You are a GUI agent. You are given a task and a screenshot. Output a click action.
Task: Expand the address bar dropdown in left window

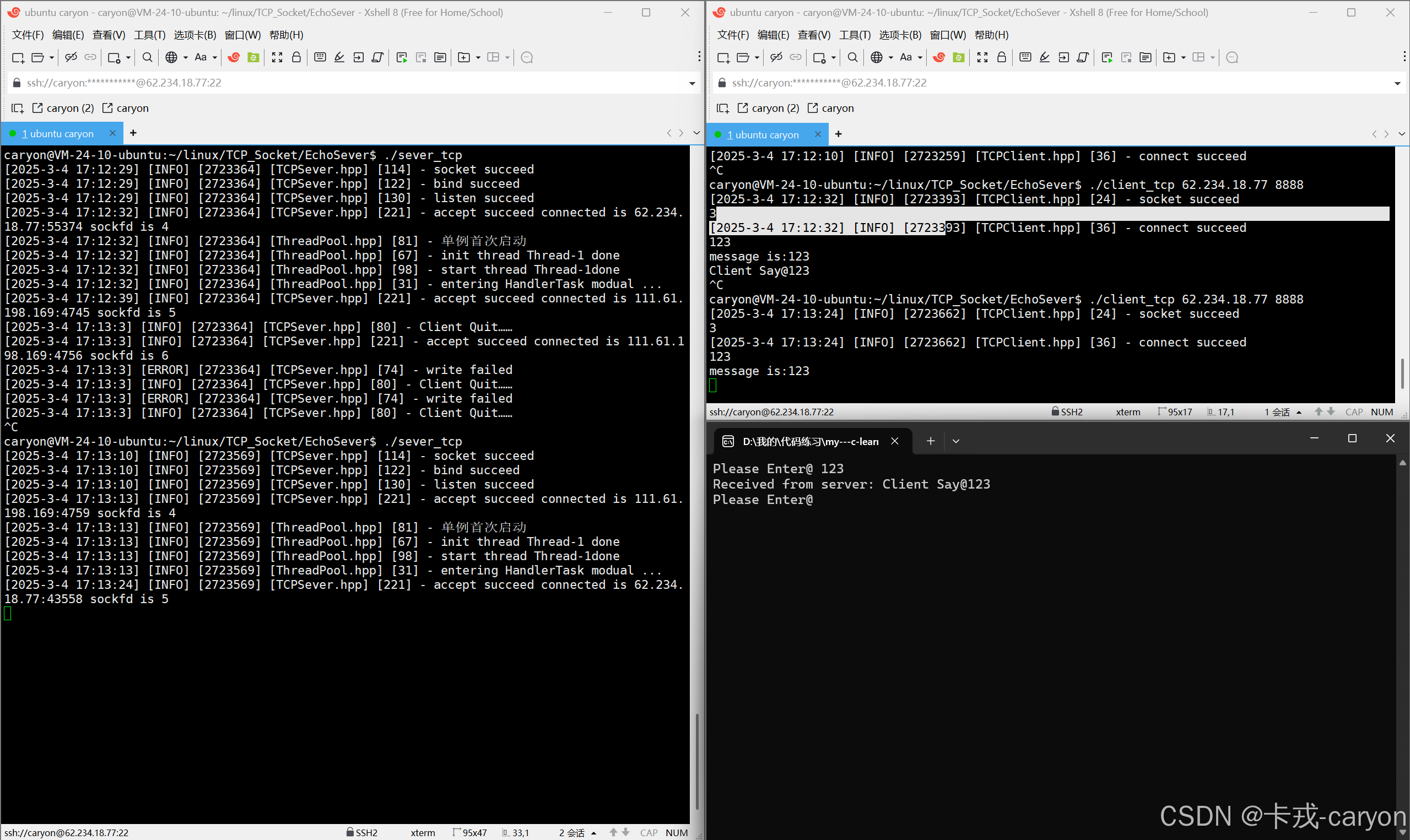(692, 83)
